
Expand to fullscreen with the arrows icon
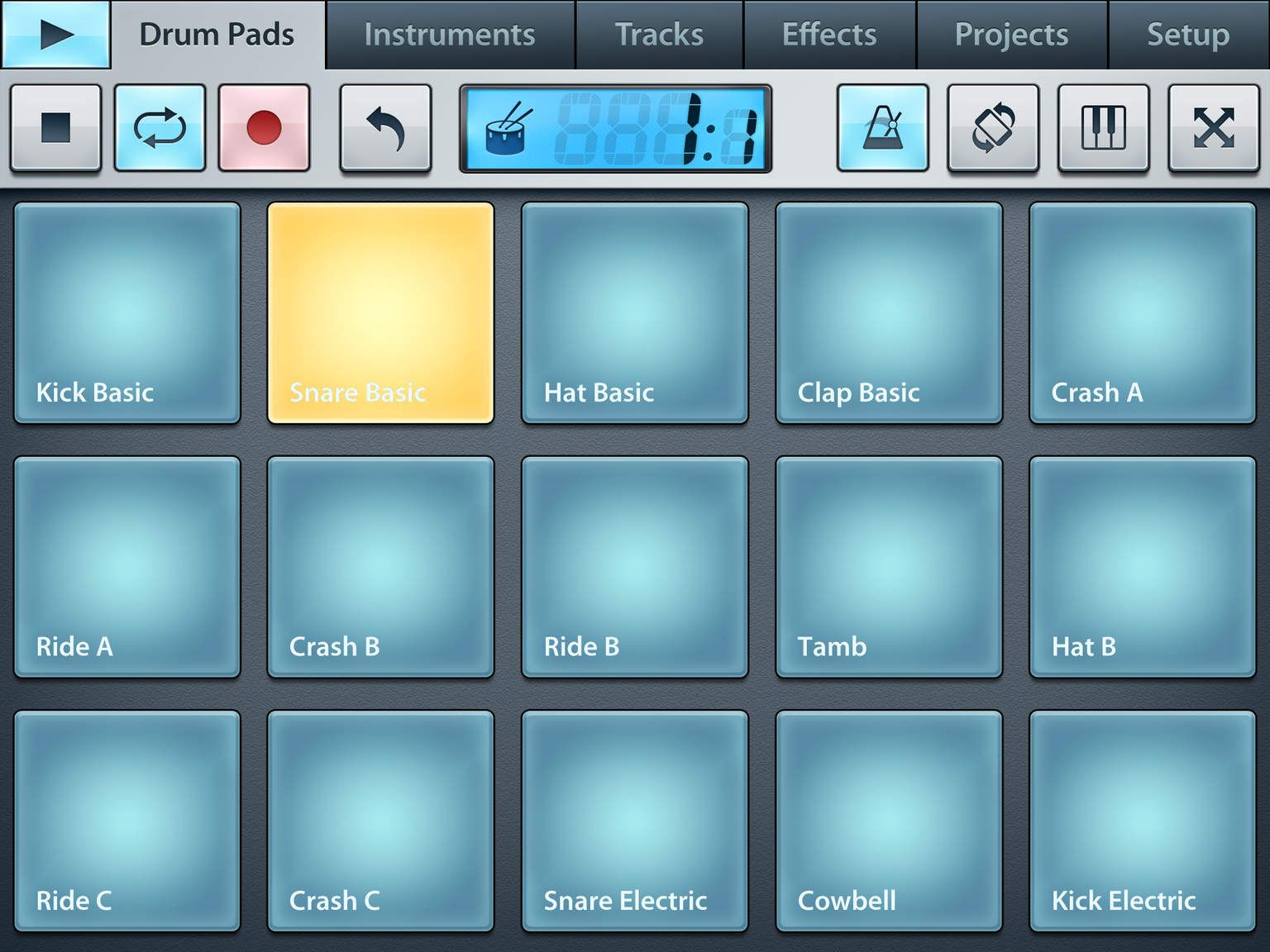point(1214,128)
